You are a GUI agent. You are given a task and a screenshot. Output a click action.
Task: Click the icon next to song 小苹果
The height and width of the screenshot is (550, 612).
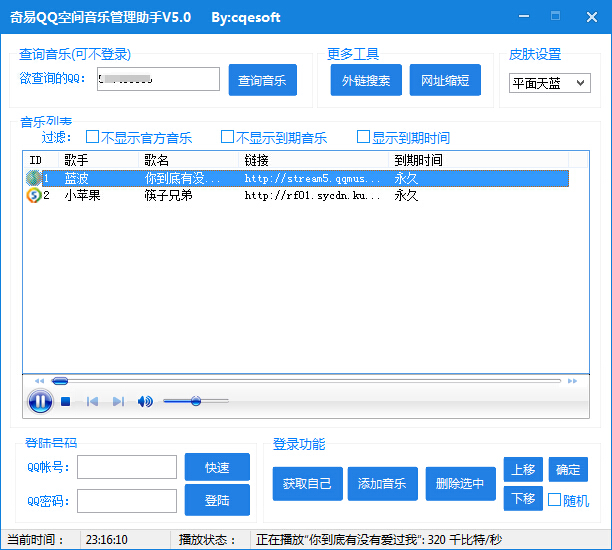click(33, 196)
